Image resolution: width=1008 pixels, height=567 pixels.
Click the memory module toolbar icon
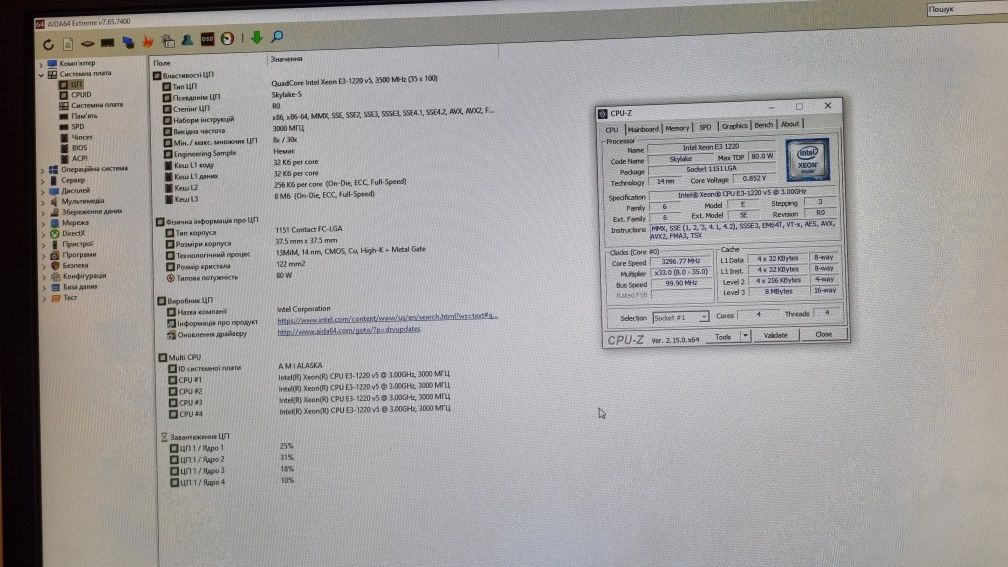pos(107,43)
